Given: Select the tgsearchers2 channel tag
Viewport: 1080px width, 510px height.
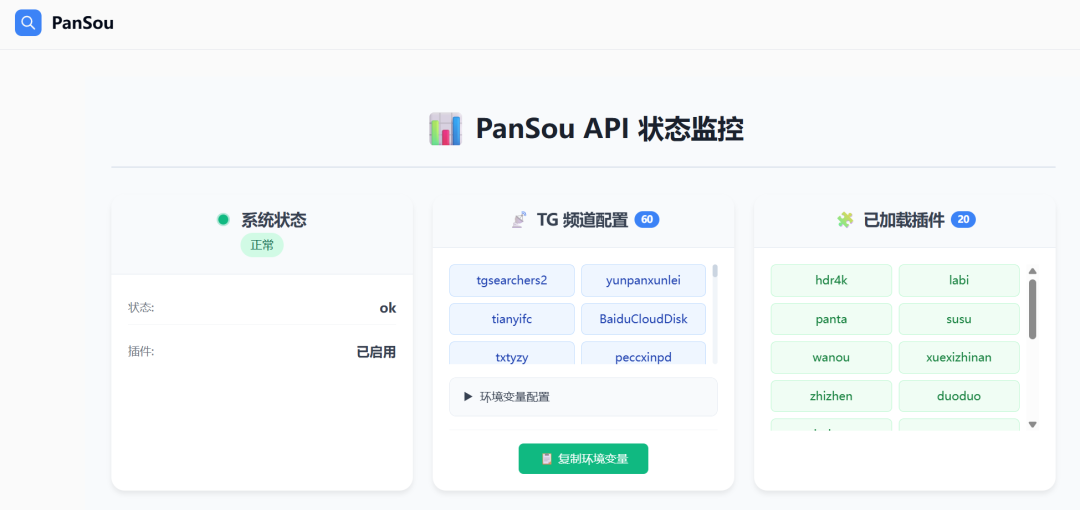Looking at the screenshot, I should click(512, 280).
